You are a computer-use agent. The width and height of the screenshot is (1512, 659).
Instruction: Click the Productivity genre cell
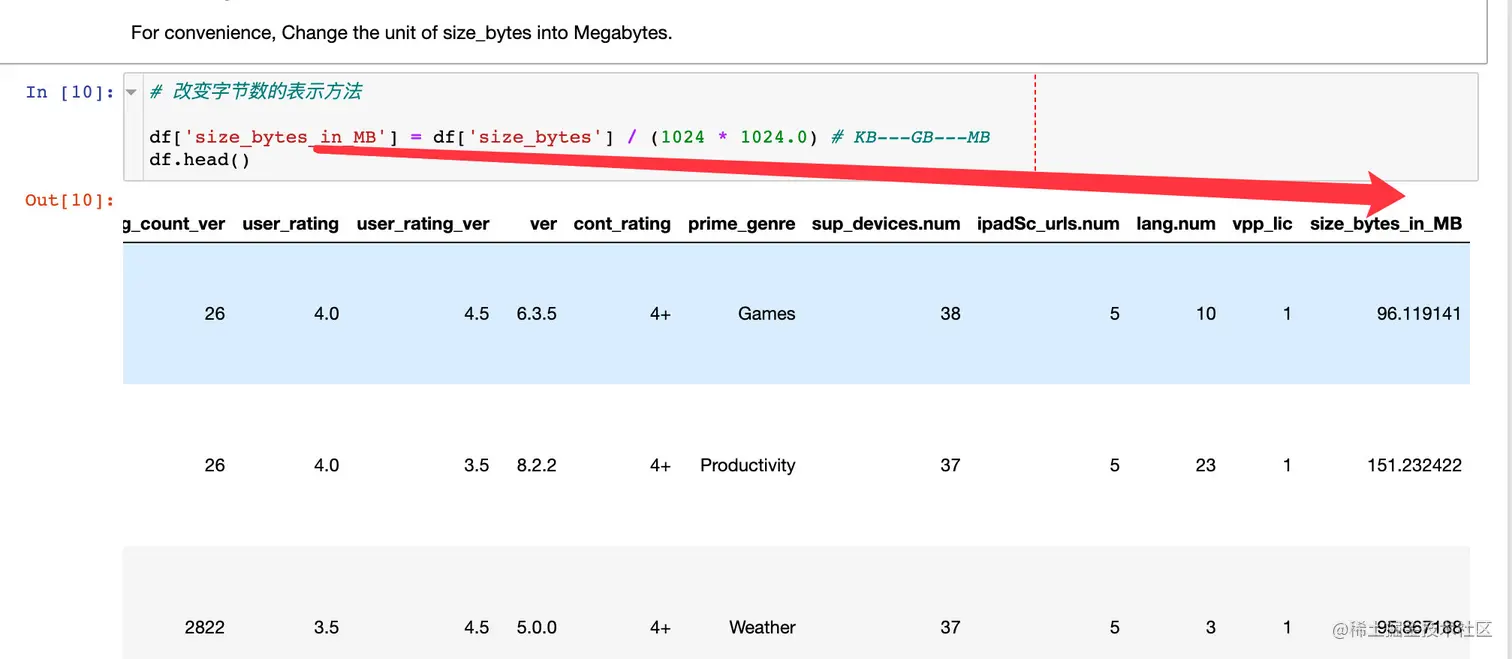coord(748,466)
